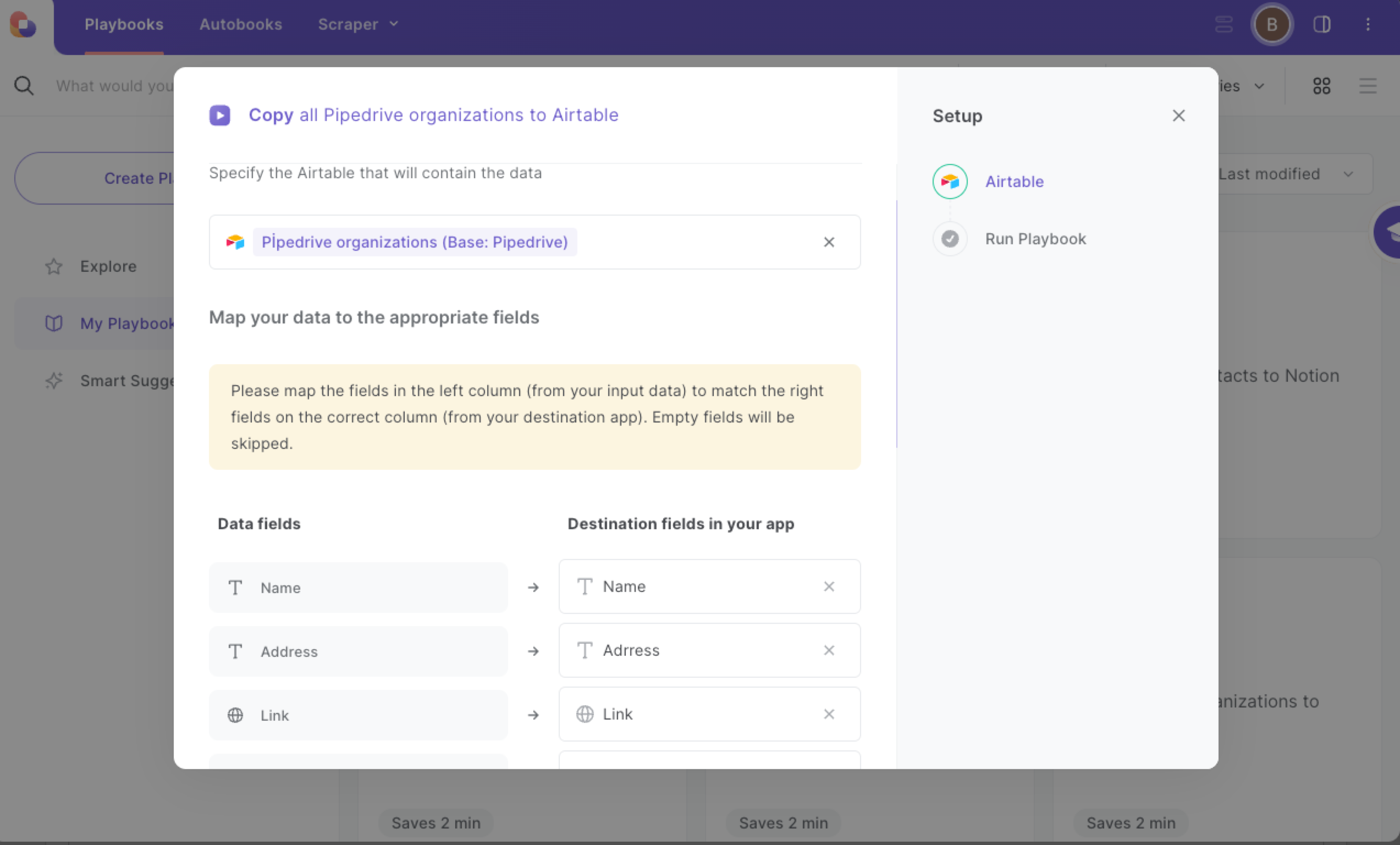
Task: Click the playbook run icon beside title
Action: (220, 116)
